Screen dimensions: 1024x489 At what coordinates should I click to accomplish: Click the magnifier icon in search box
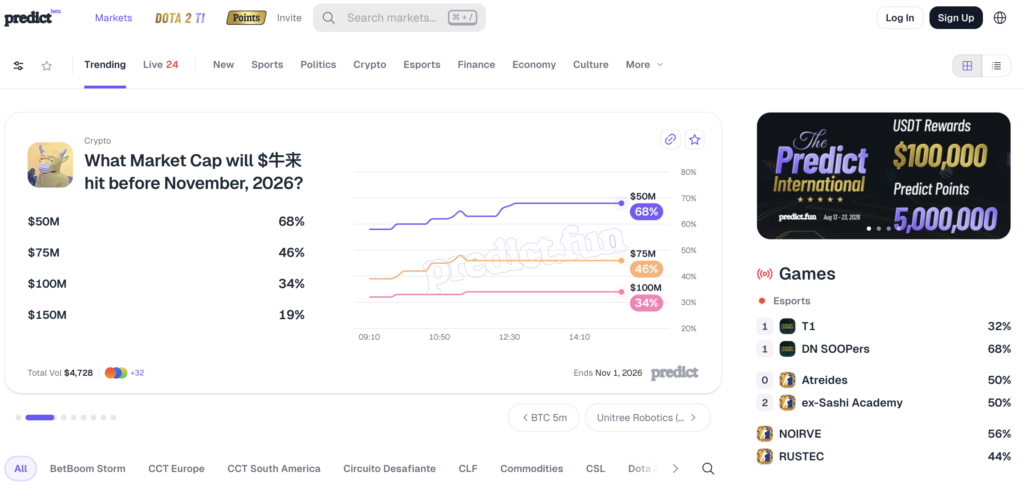(x=329, y=18)
